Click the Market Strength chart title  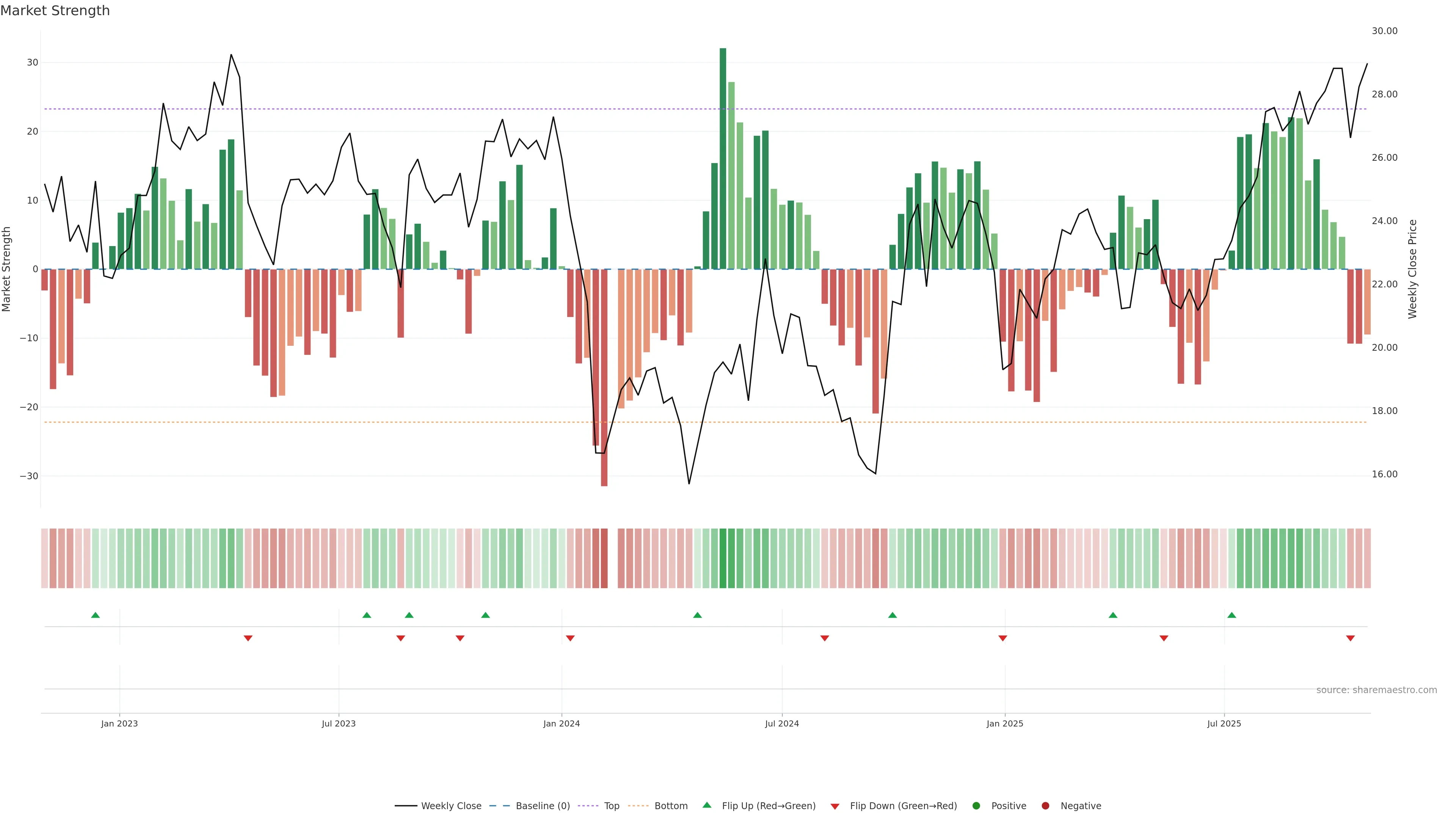click(x=55, y=11)
